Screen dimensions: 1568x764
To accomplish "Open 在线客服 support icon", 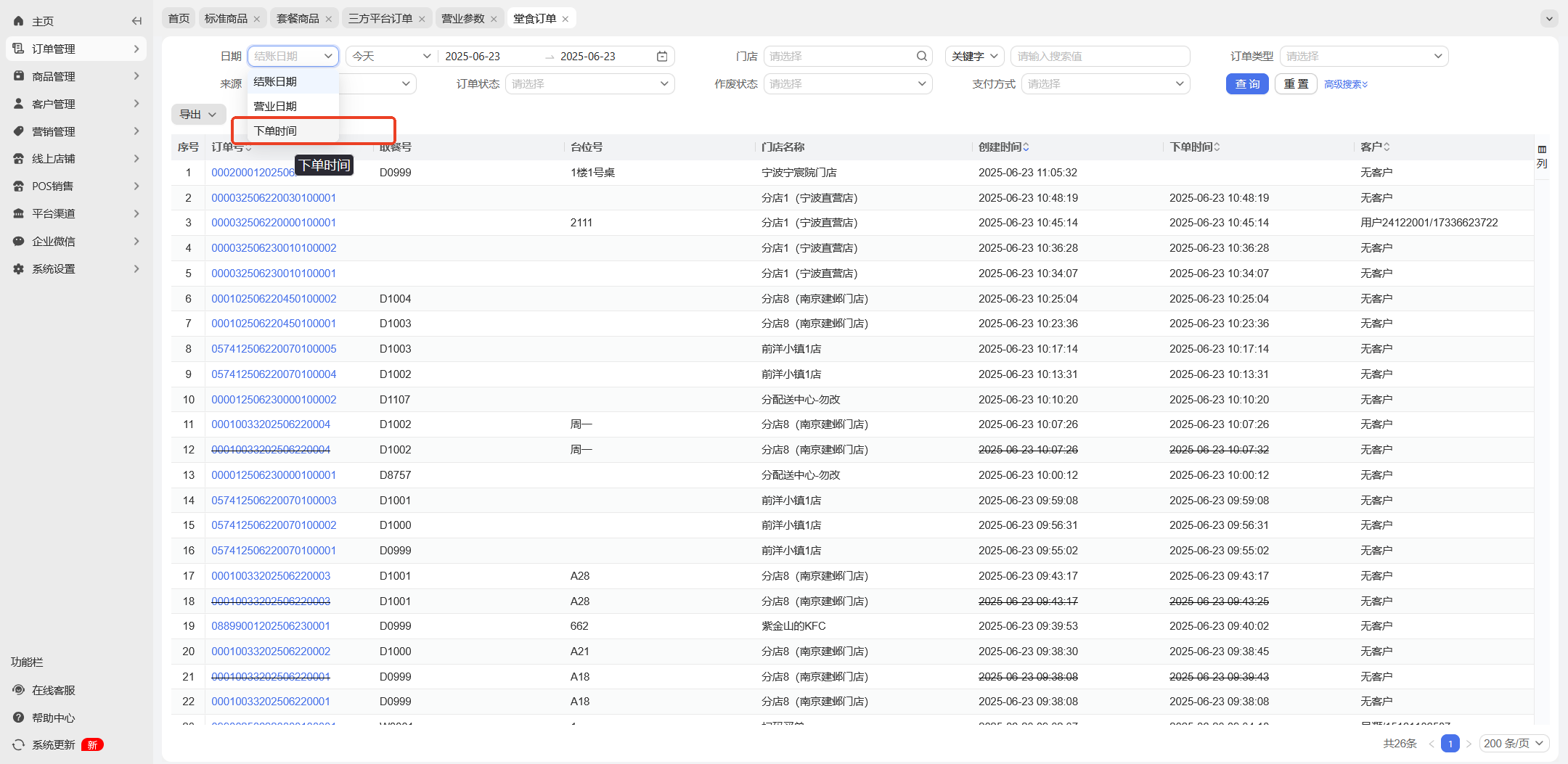I will [x=18, y=690].
